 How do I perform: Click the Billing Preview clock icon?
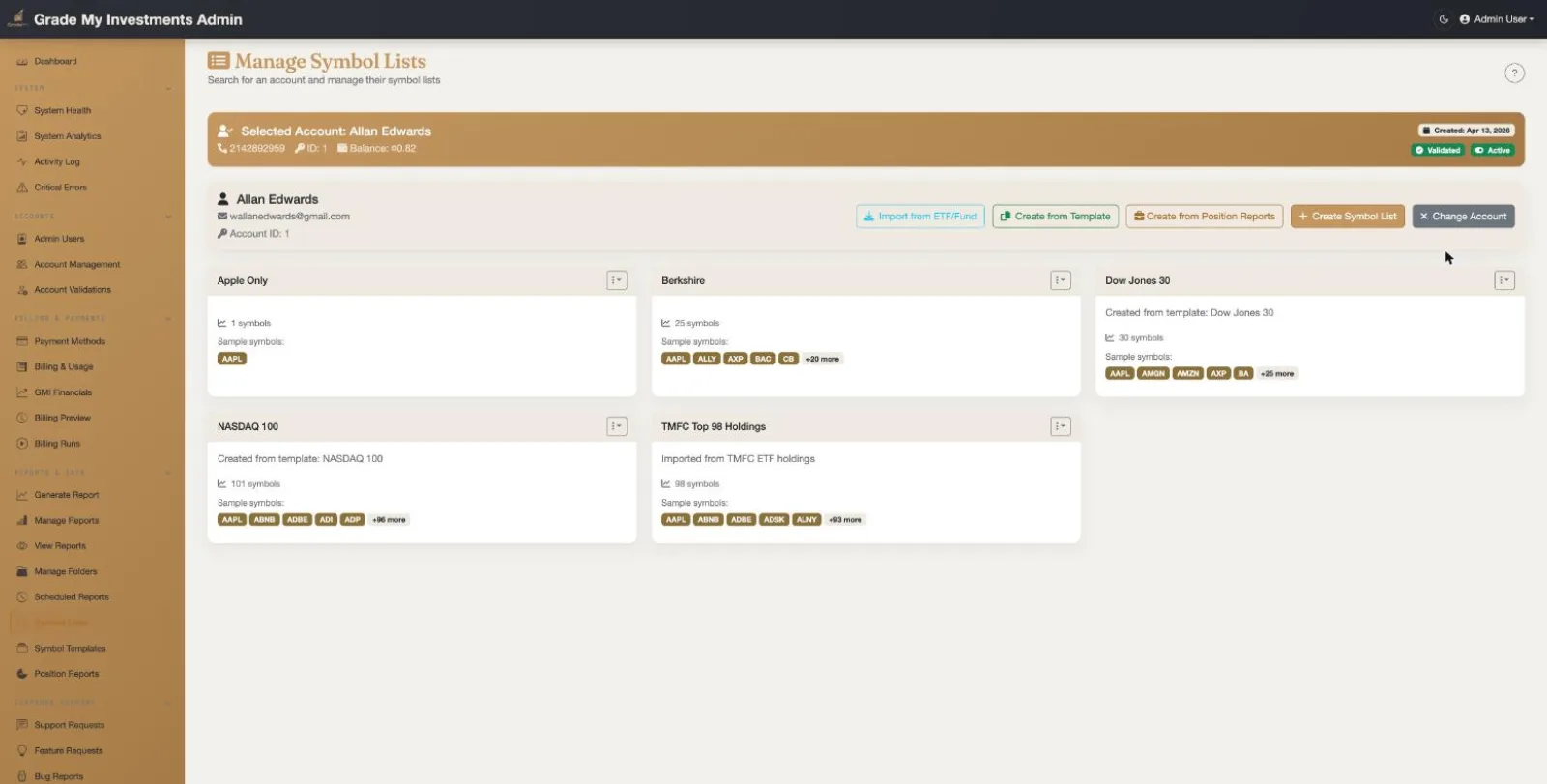(x=22, y=418)
